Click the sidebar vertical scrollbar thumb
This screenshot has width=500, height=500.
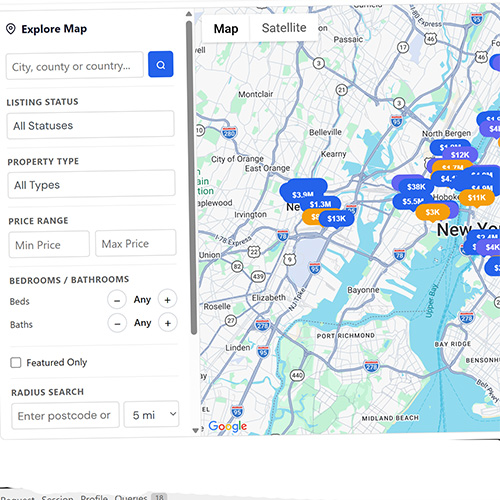pyautogui.click(x=191, y=177)
